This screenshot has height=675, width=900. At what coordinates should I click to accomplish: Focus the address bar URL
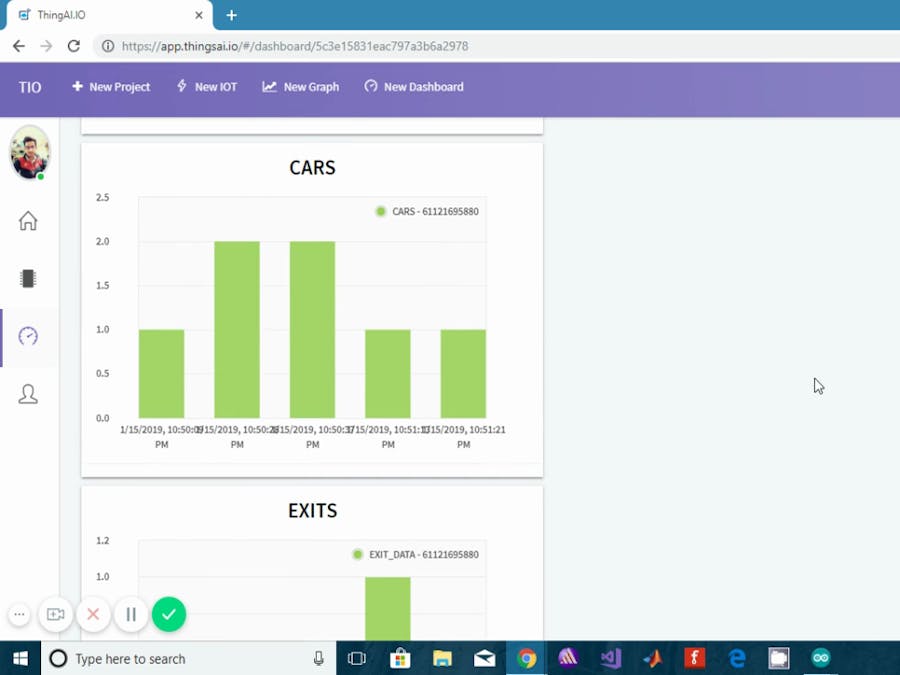click(295, 46)
